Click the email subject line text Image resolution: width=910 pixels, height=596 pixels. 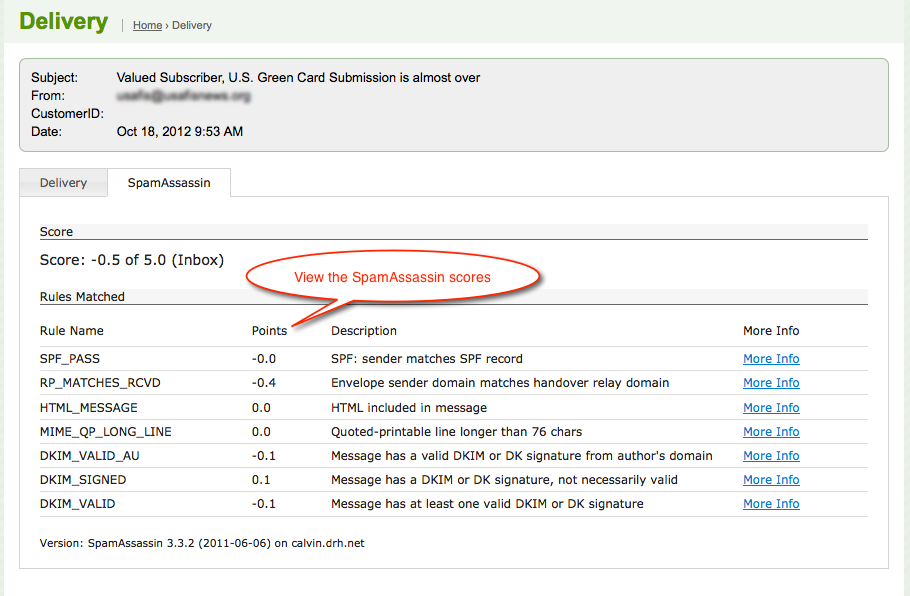[x=298, y=78]
